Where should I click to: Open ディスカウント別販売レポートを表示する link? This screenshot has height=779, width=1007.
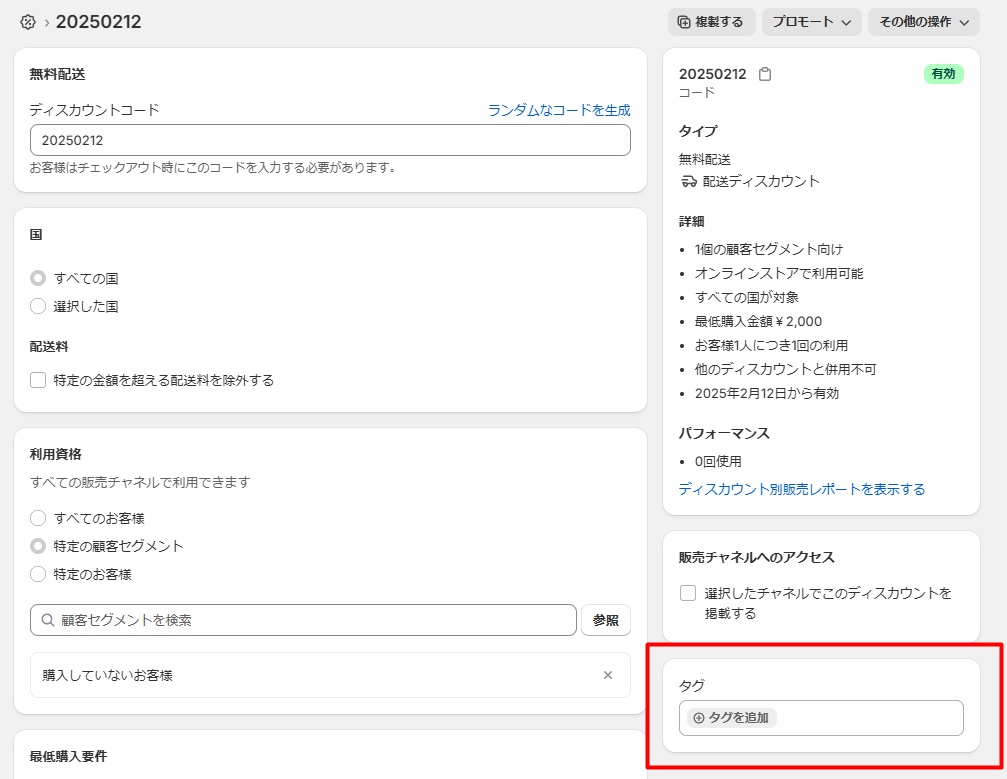(x=801, y=489)
